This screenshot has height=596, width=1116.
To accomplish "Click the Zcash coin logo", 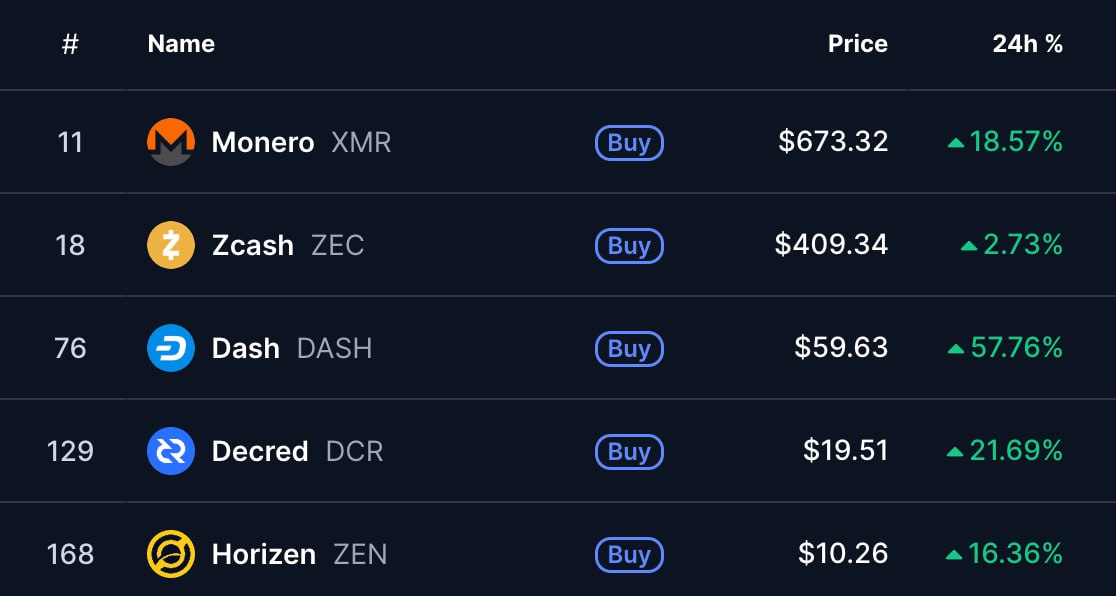I will click(170, 245).
